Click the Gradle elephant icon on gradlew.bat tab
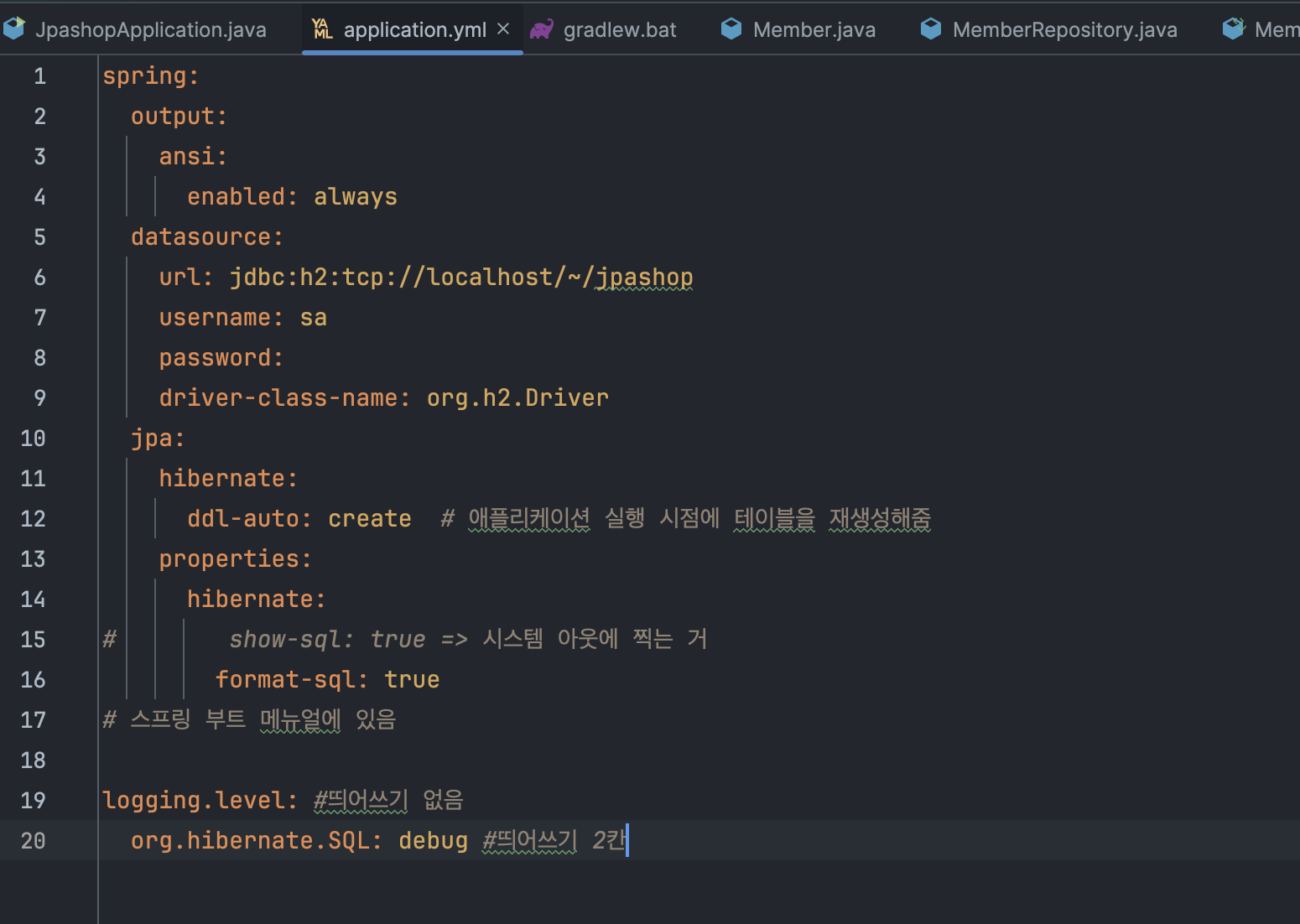Screen dimensions: 1300x924 coord(542,29)
